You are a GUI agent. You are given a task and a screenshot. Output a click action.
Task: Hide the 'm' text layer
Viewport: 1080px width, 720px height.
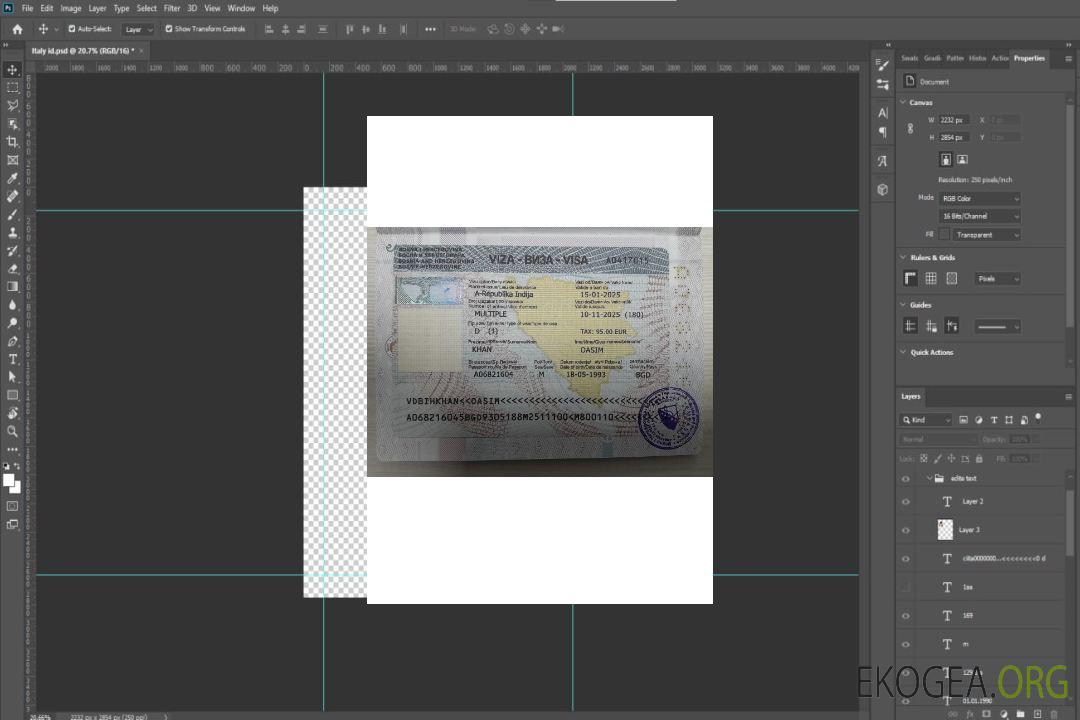pos(906,644)
